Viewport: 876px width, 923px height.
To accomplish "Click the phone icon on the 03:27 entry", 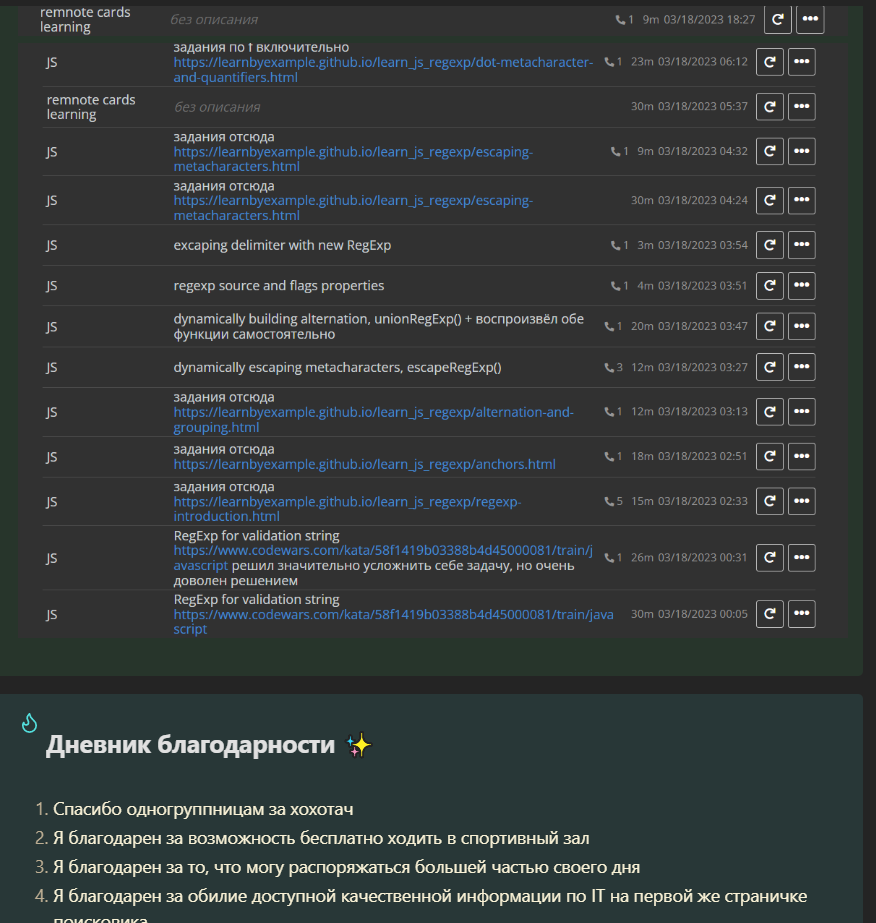I will (609, 367).
